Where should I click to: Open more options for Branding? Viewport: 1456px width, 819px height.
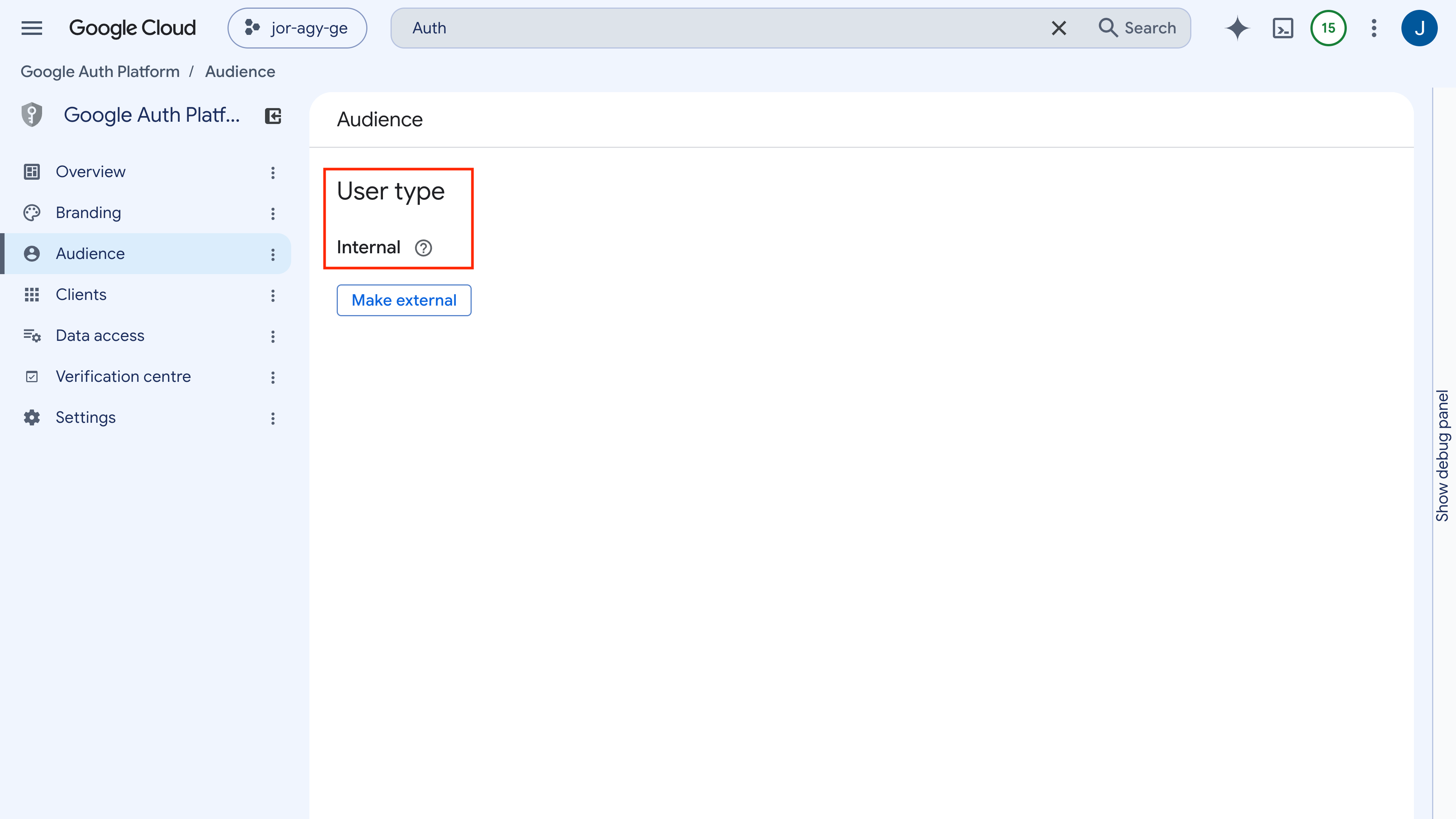pyautogui.click(x=273, y=213)
